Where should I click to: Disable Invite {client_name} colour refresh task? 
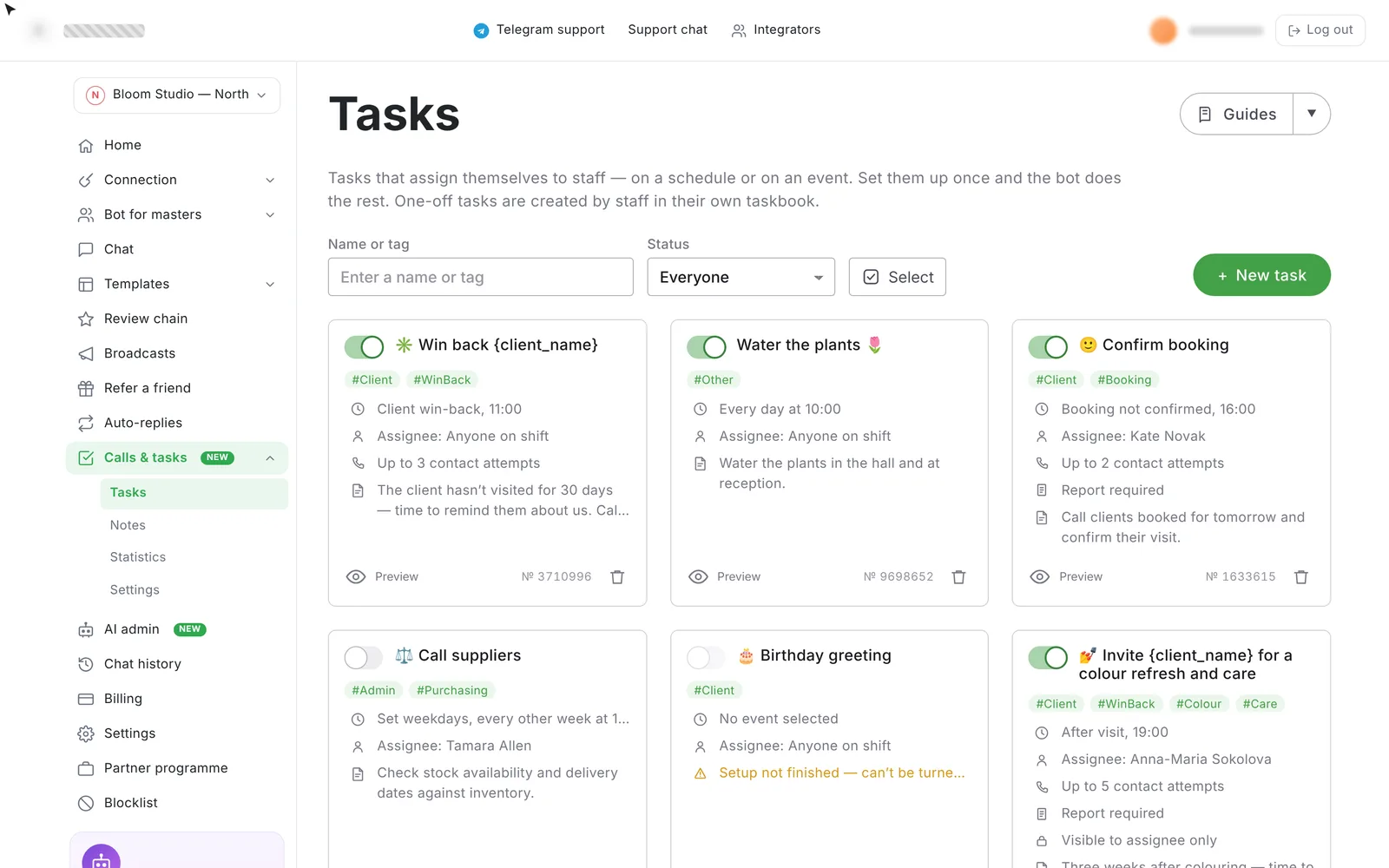point(1048,657)
